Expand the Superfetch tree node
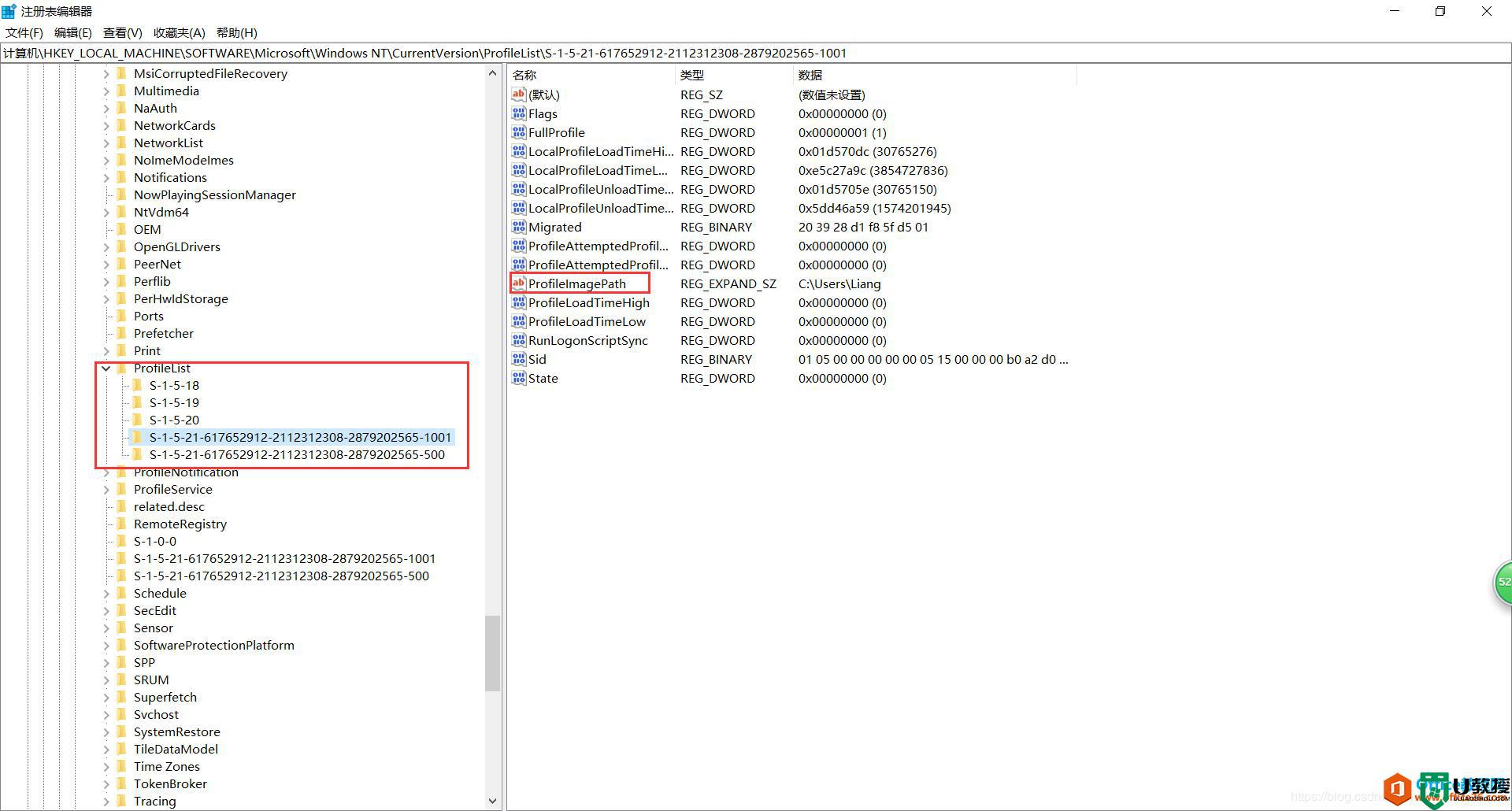The image size is (1512, 811). 106,697
